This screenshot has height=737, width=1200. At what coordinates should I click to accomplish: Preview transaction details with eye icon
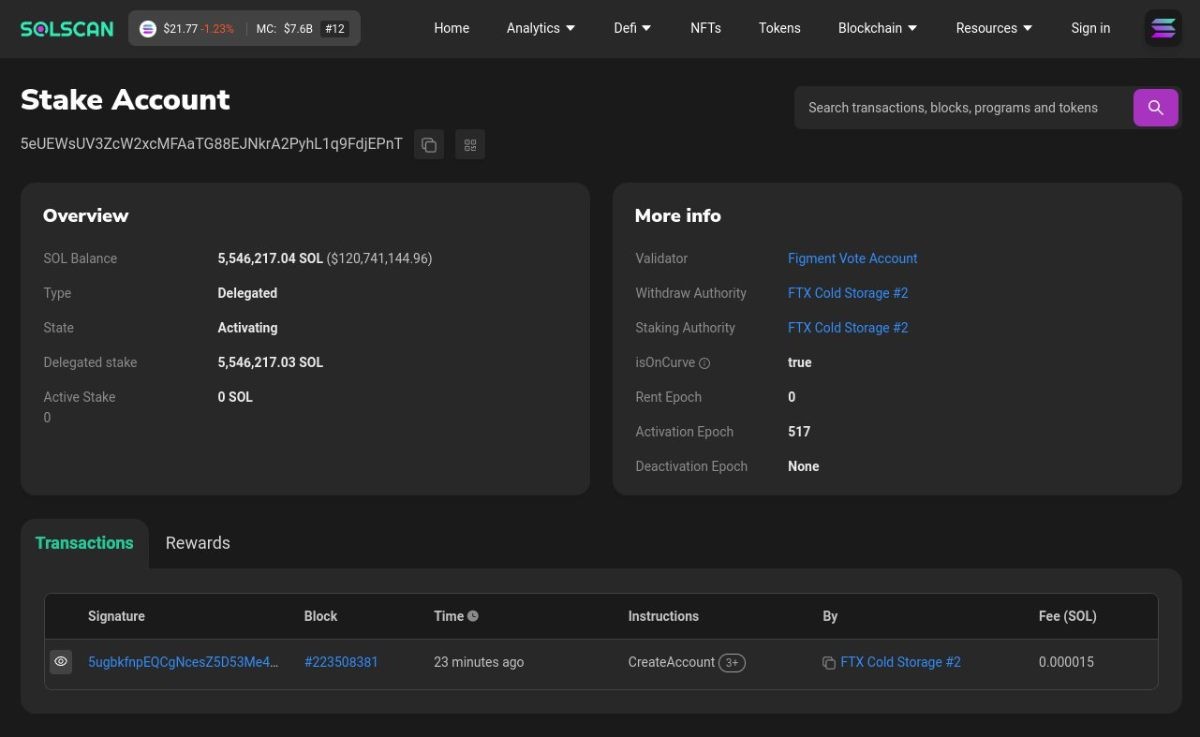(x=61, y=662)
